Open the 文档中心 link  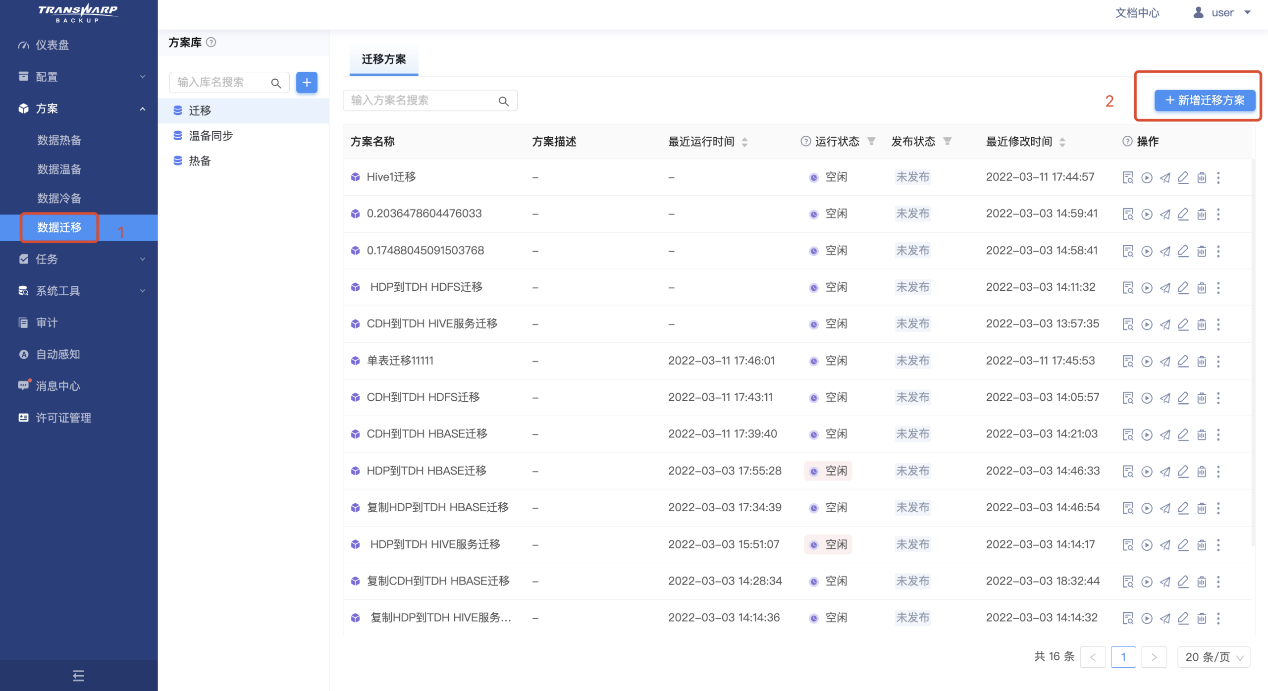tap(1137, 13)
